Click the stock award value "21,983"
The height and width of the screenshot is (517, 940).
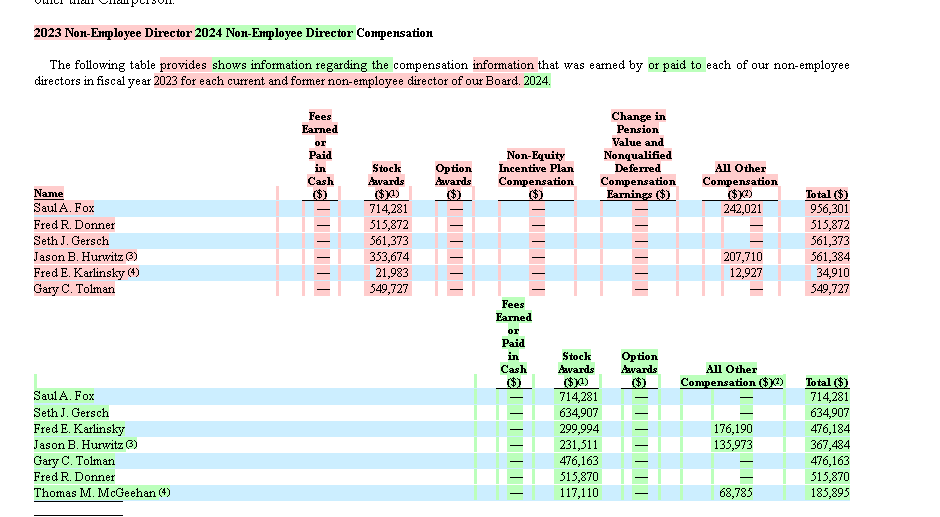[391, 273]
